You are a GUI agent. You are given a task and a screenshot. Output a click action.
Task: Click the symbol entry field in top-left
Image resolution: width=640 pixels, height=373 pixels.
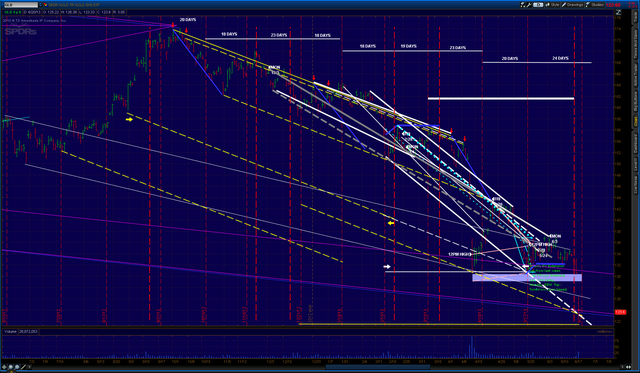pyautogui.click(x=21, y=5)
